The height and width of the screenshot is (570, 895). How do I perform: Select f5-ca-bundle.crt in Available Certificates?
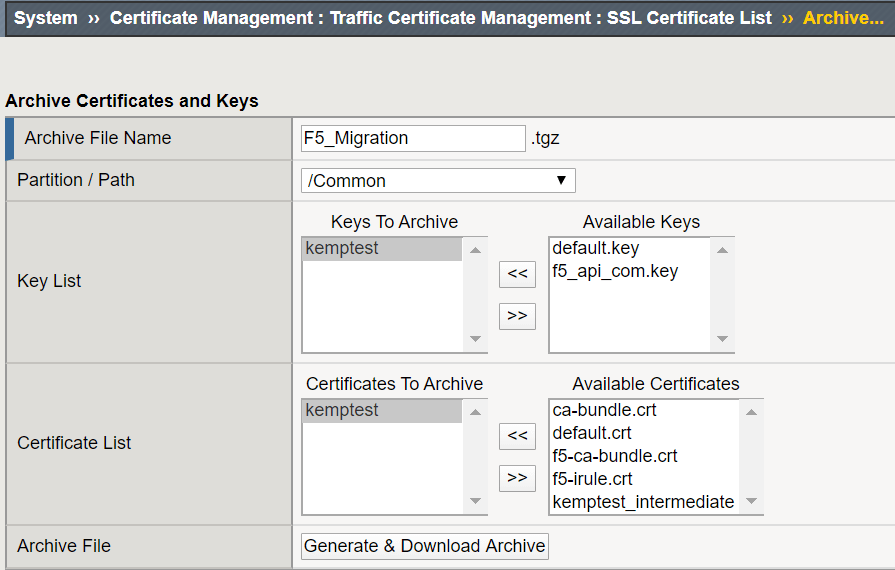(x=615, y=456)
